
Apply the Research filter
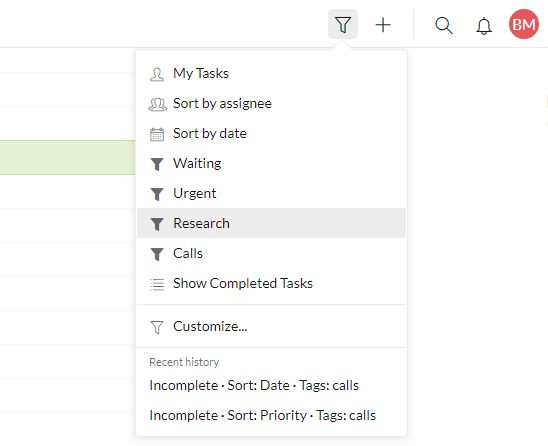(272, 223)
